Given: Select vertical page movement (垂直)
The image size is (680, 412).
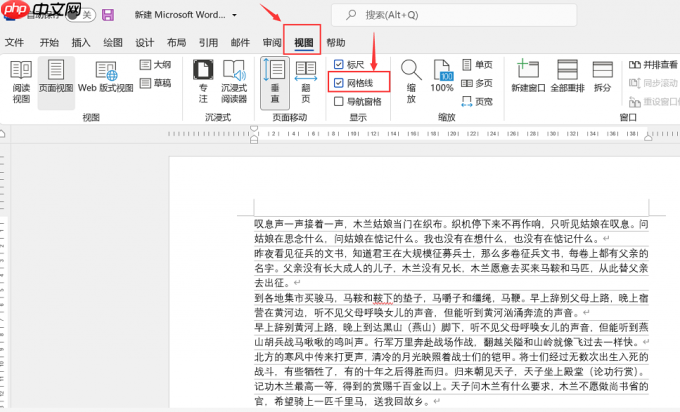Looking at the screenshot, I should [x=275, y=82].
